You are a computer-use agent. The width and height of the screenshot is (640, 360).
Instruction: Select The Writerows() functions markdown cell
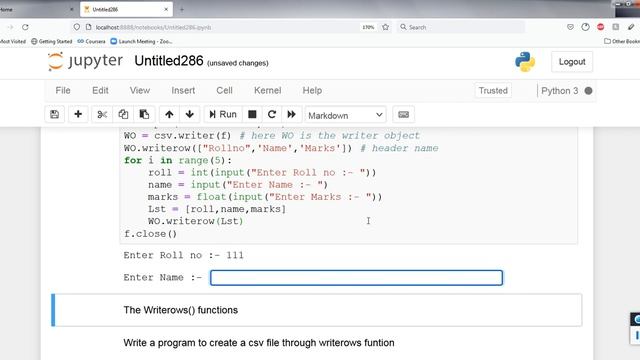pyautogui.click(x=316, y=310)
